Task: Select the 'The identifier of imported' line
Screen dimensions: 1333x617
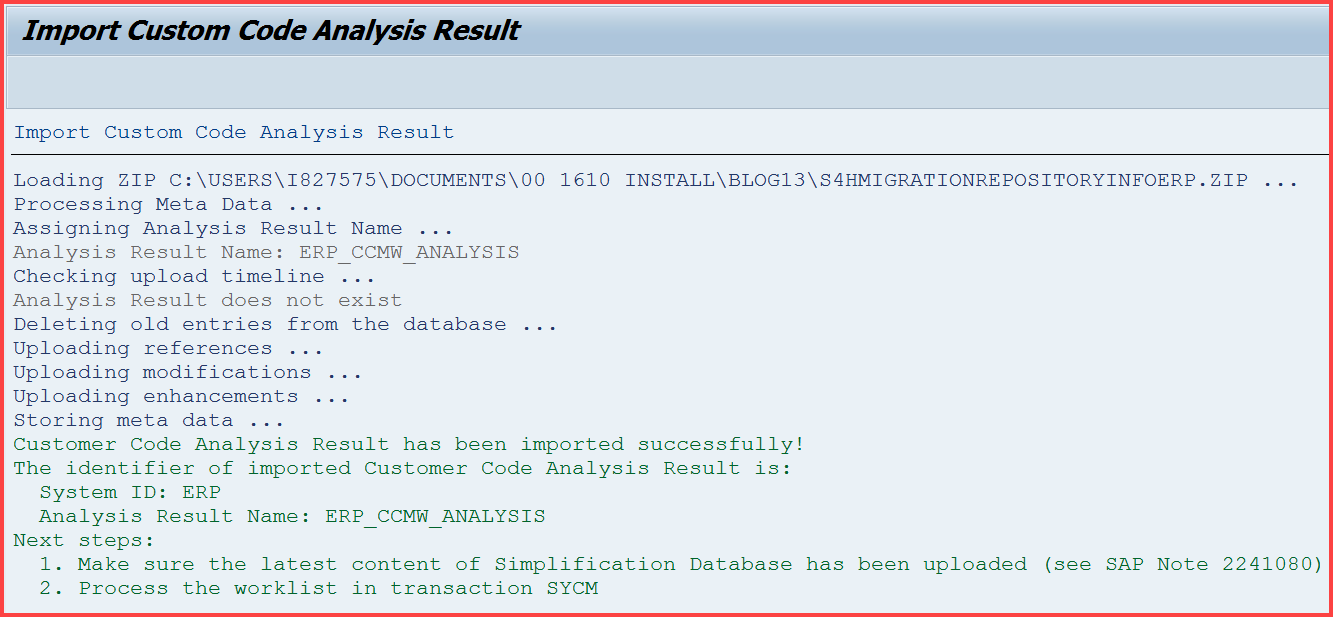Action: (x=402, y=468)
